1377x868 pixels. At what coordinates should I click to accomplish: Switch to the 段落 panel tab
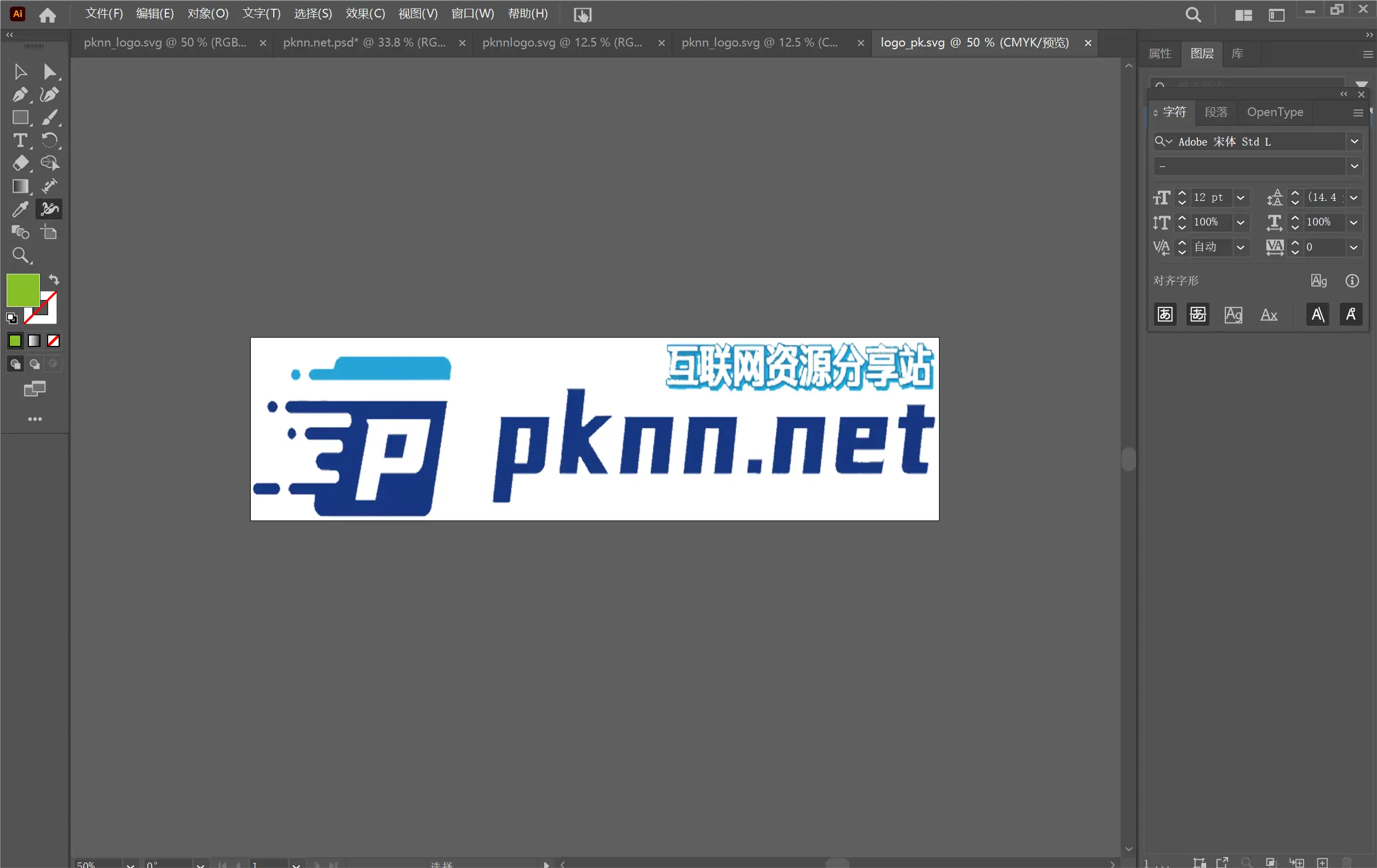(x=1215, y=112)
